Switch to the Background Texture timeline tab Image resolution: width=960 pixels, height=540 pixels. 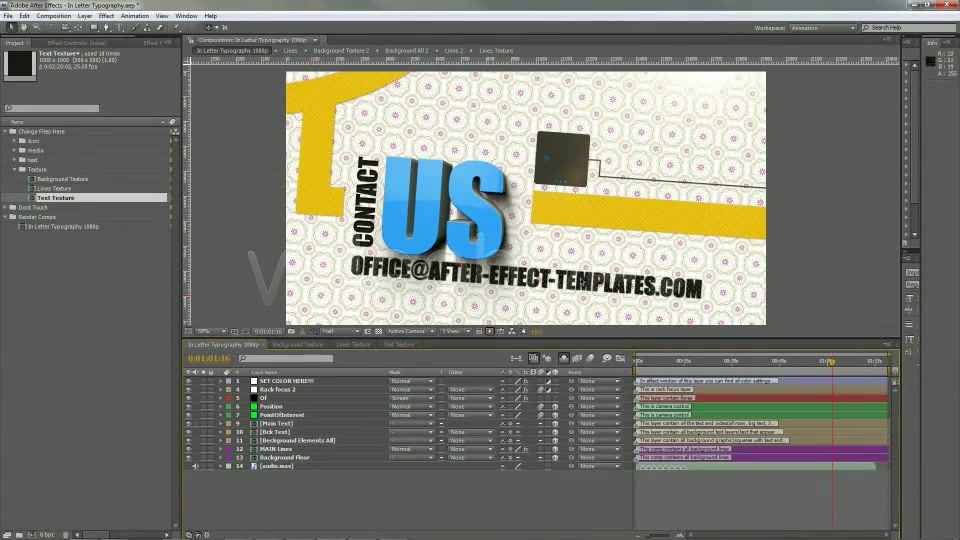298,345
